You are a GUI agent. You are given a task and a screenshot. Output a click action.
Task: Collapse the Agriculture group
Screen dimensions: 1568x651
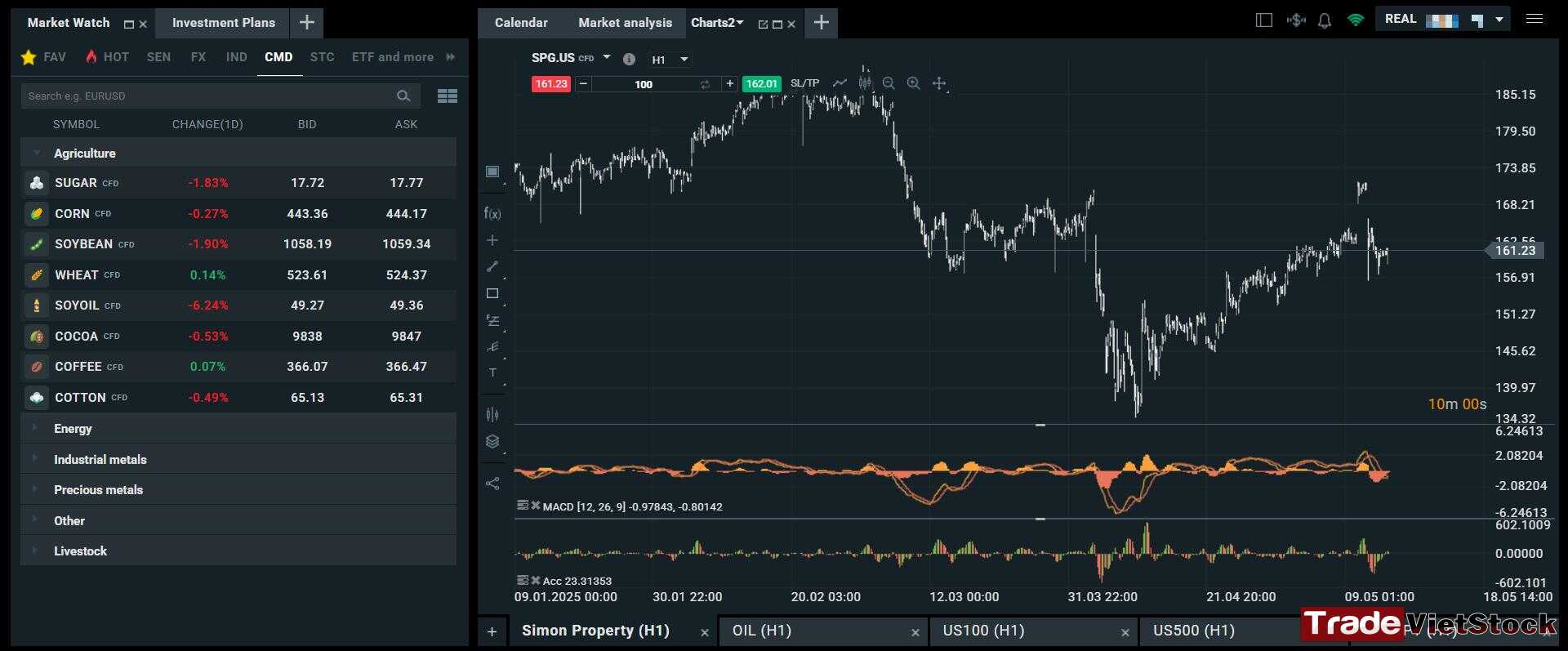point(238,153)
